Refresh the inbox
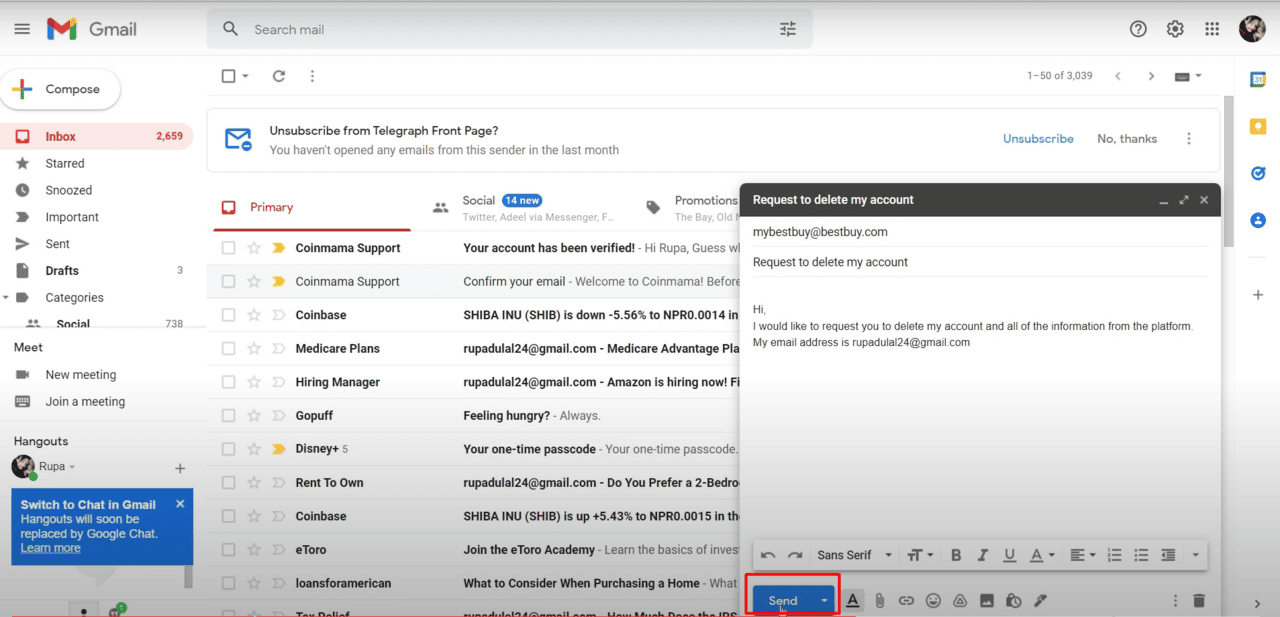This screenshot has height=617, width=1280. tap(279, 76)
